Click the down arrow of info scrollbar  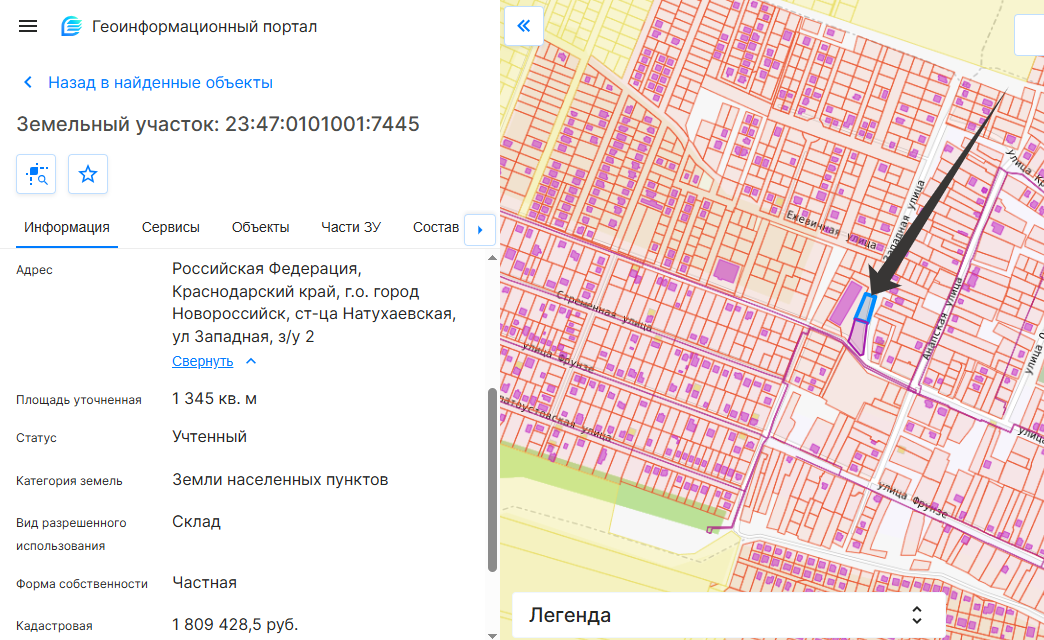[x=492, y=633]
